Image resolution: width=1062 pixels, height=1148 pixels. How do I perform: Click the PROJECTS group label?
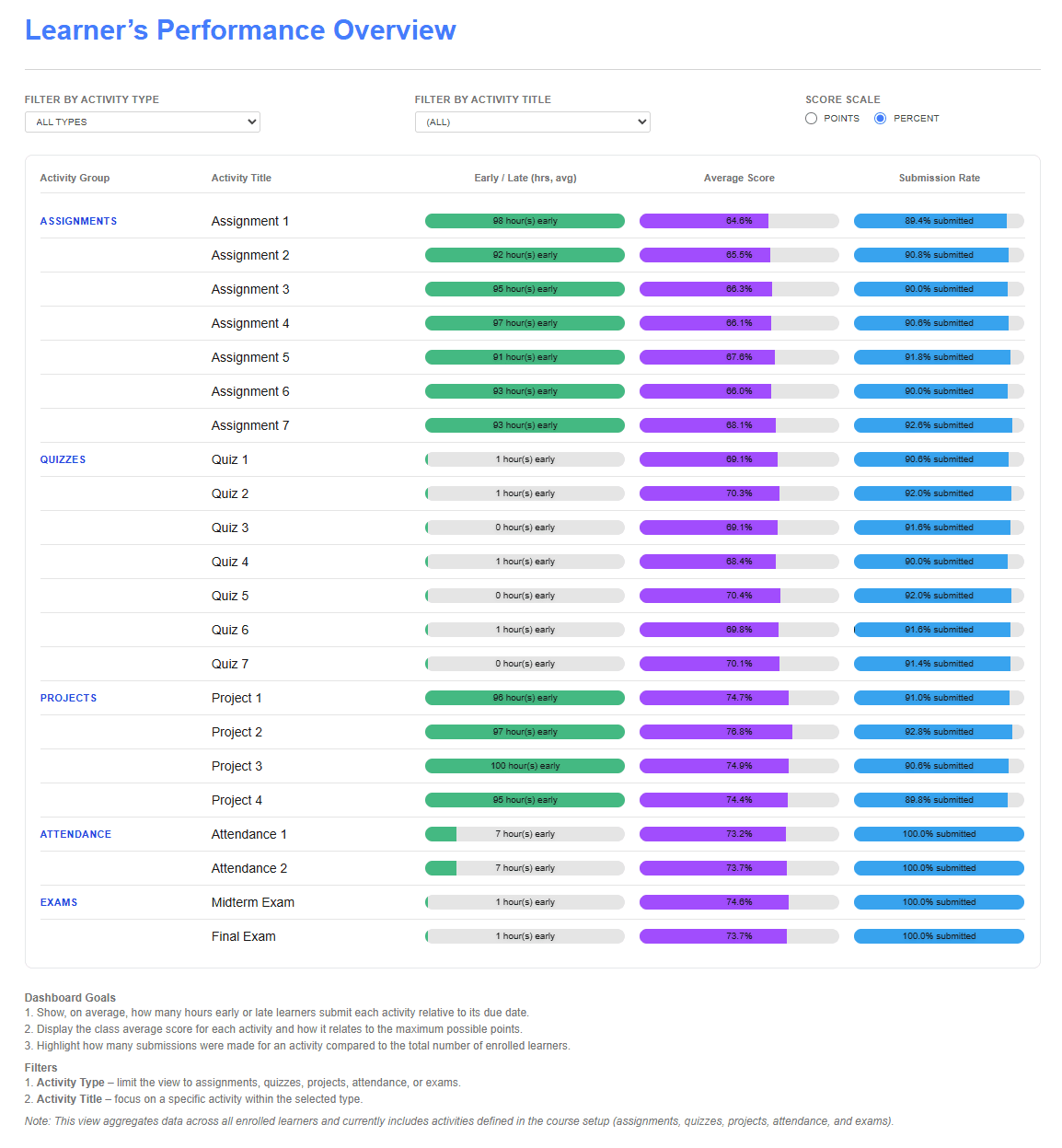(68, 698)
